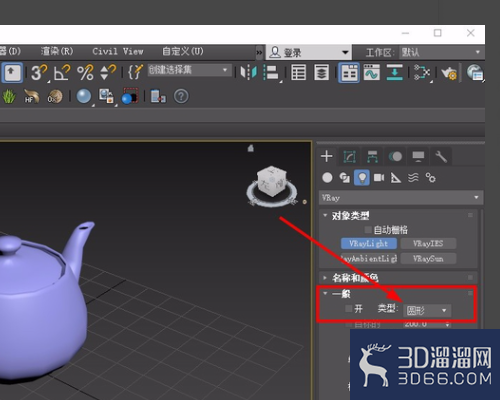500x400 pixels.
Task: Open the Motion panel tab
Action: pos(395,156)
